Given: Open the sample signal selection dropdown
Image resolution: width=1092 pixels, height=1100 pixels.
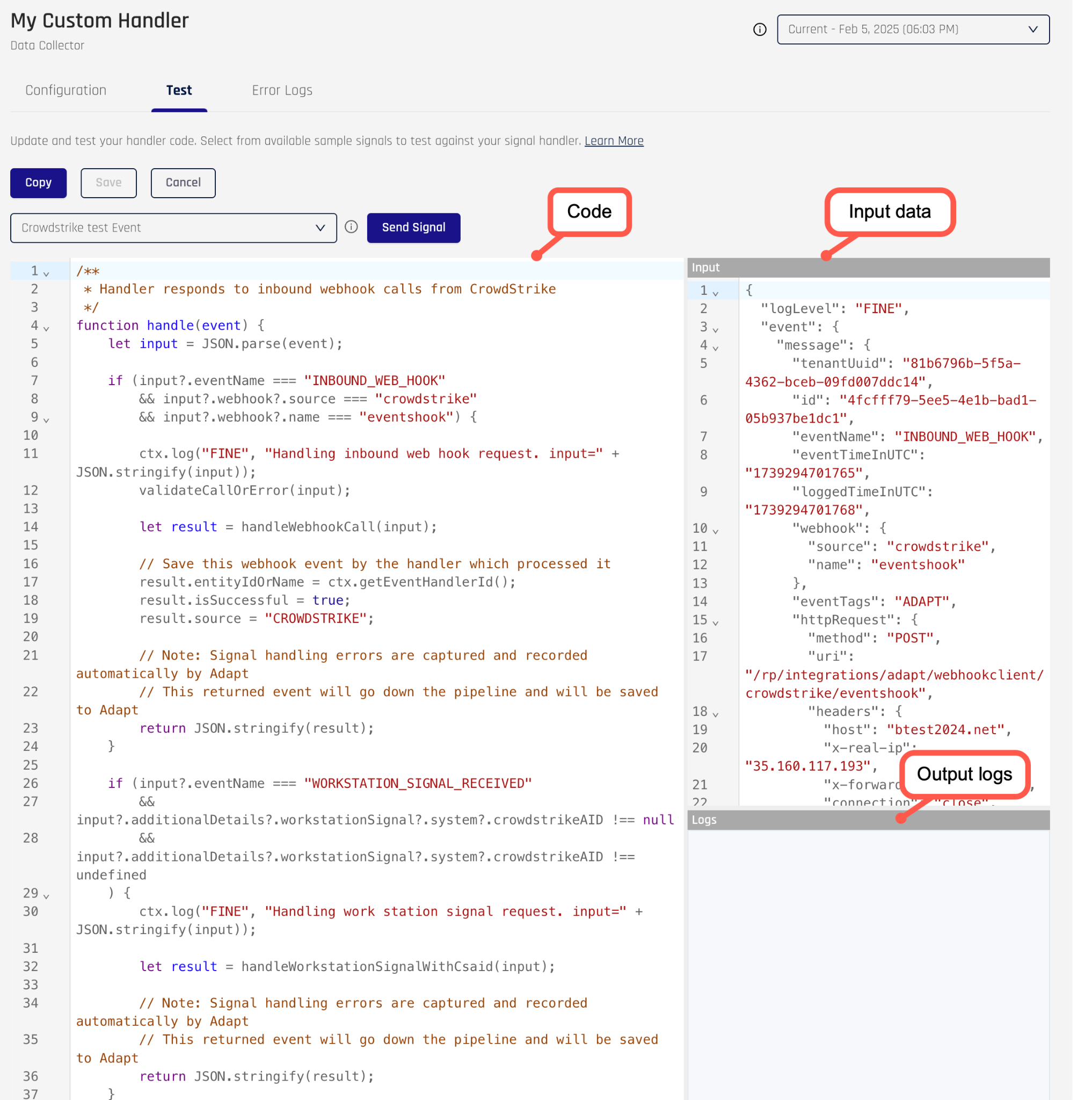Looking at the screenshot, I should [x=321, y=228].
